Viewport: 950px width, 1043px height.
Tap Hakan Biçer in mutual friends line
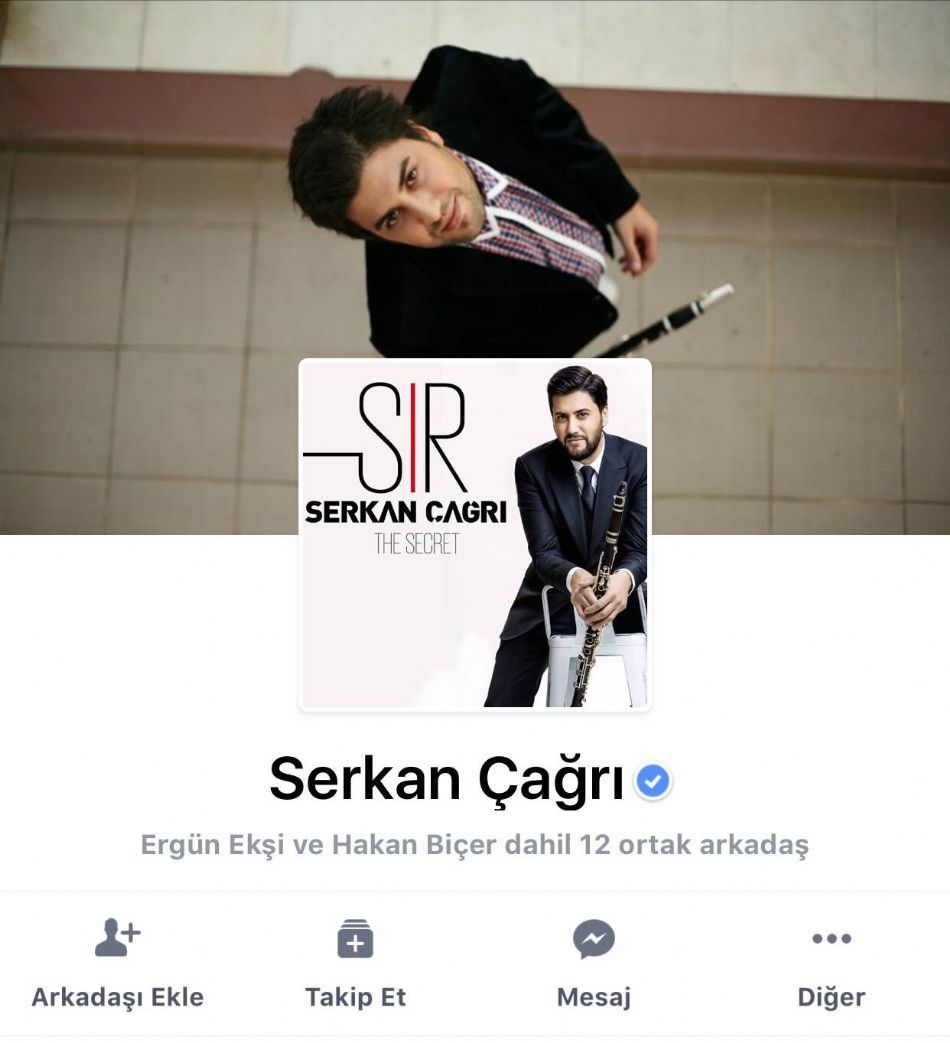[x=414, y=845]
